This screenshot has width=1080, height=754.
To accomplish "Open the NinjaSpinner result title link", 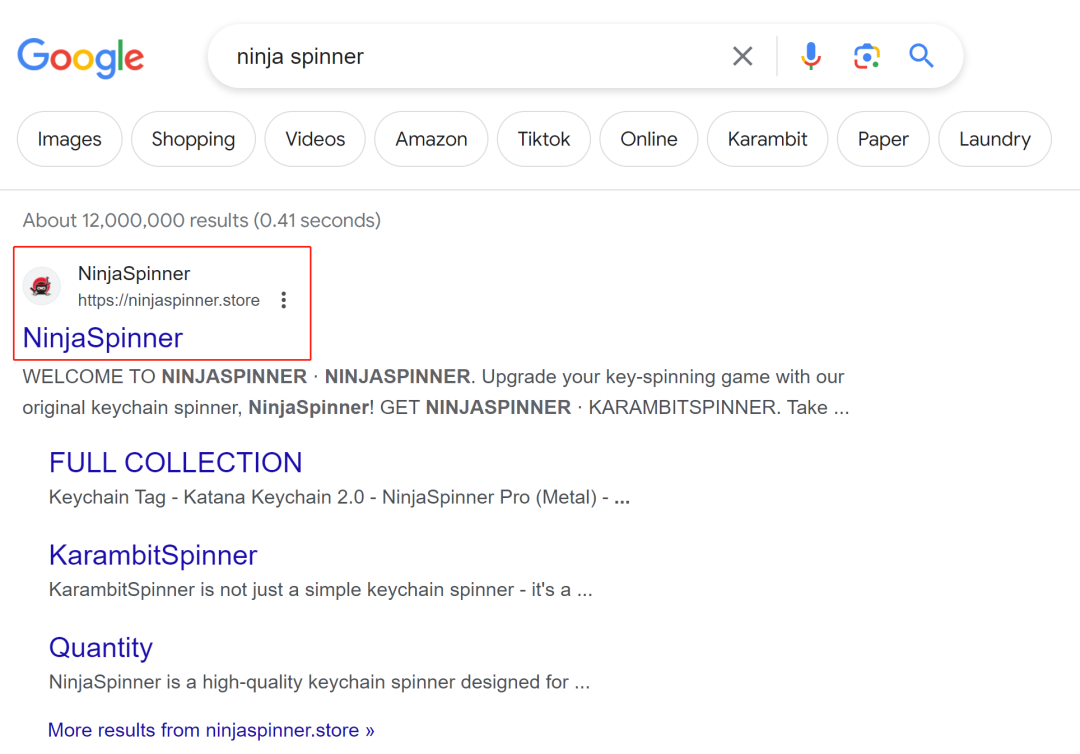I will tap(103, 338).
